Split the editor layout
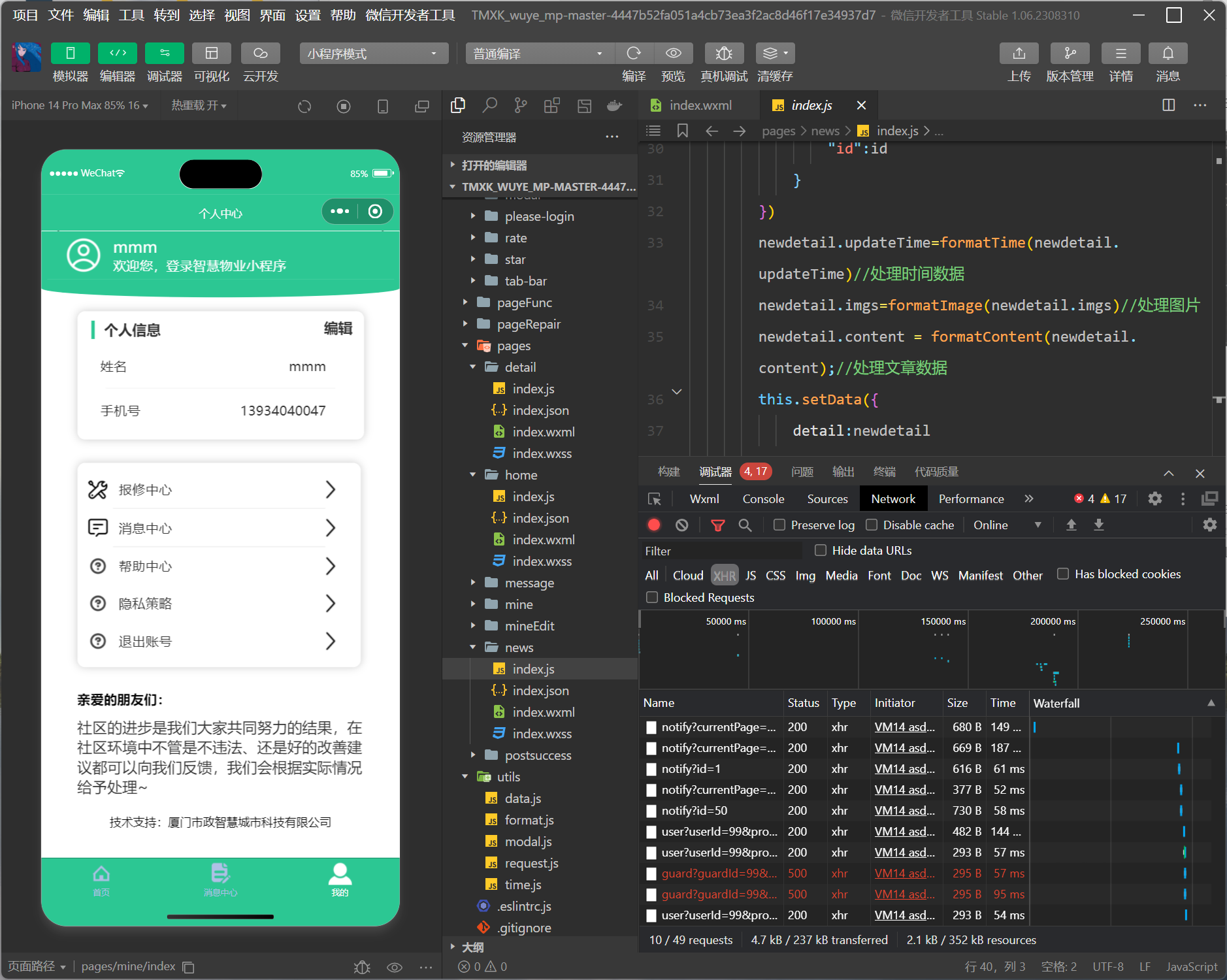Viewport: 1227px width, 980px height. pos(1169,105)
